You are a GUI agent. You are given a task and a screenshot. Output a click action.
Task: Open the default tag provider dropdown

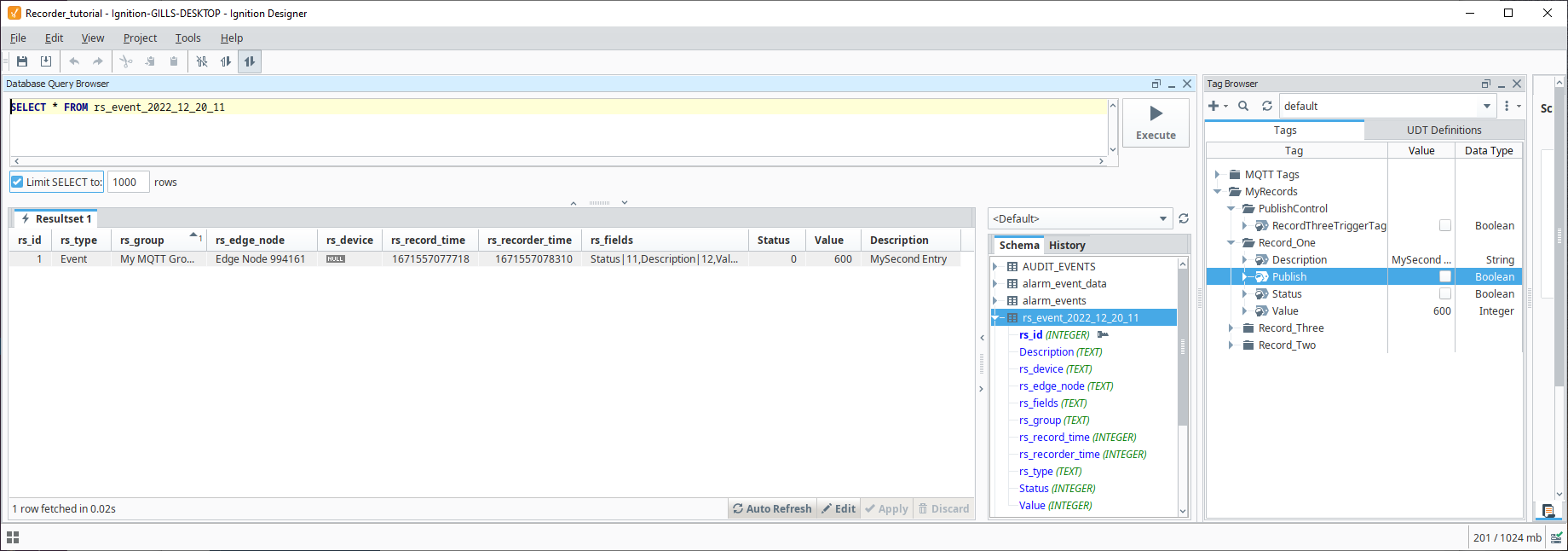[1487, 106]
